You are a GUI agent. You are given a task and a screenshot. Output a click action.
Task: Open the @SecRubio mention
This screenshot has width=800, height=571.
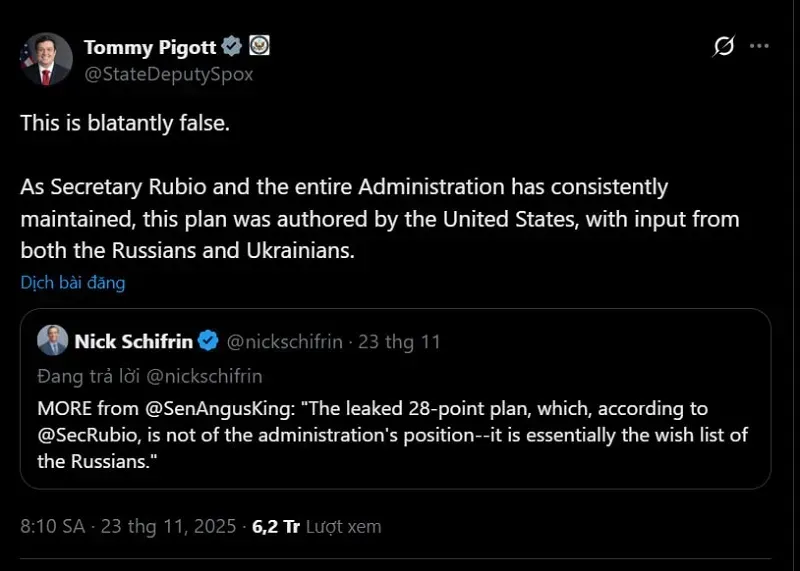(x=83, y=435)
